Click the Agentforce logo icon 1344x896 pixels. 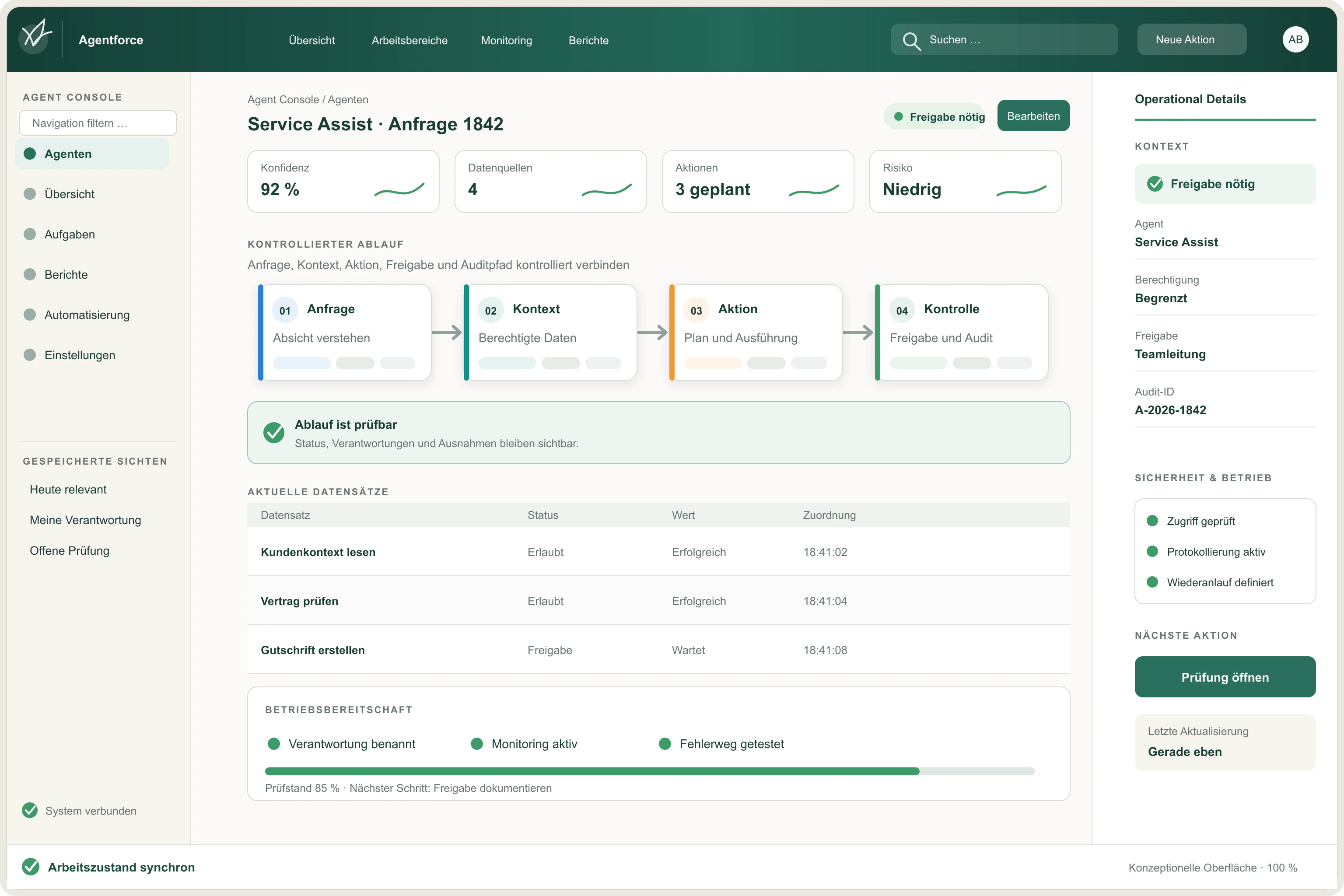pyautogui.click(x=36, y=36)
